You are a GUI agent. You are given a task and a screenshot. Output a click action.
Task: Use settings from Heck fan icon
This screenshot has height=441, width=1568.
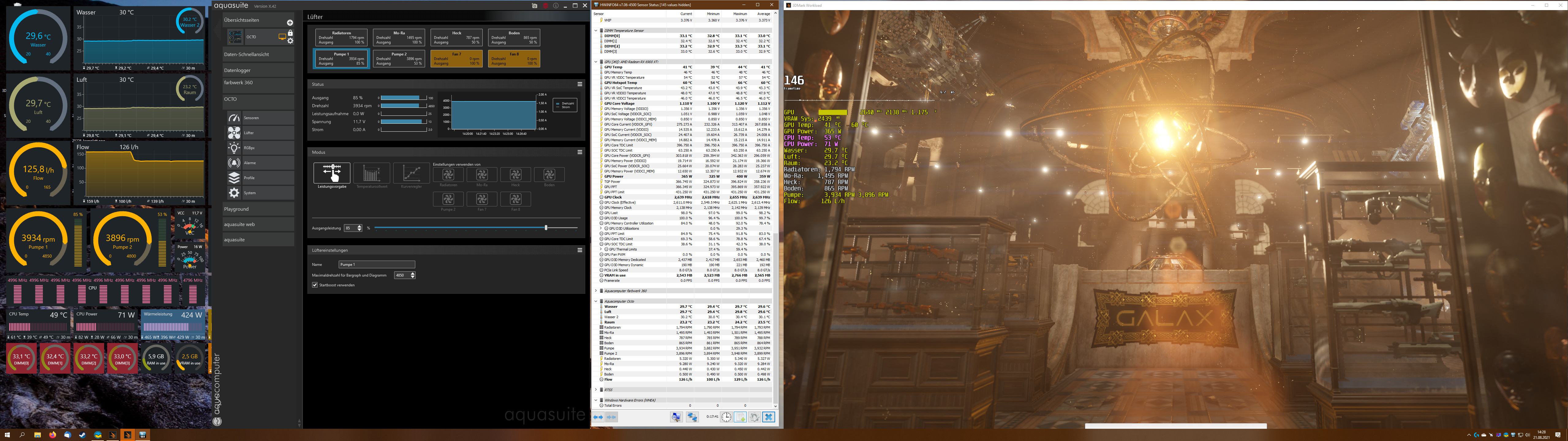515,175
